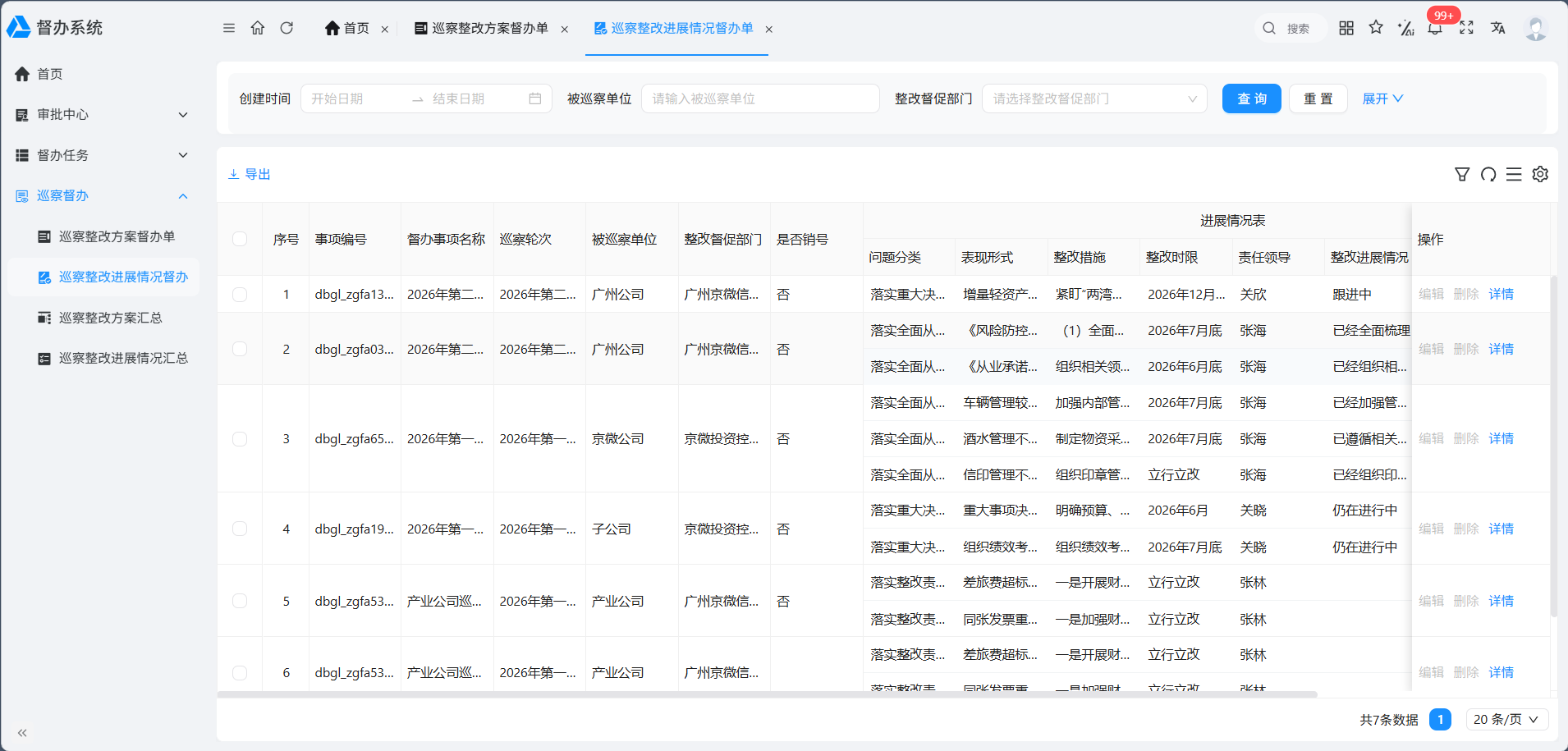The height and width of the screenshot is (751, 1568).
Task: Open the home icon beside the menu toggle
Action: [258, 28]
